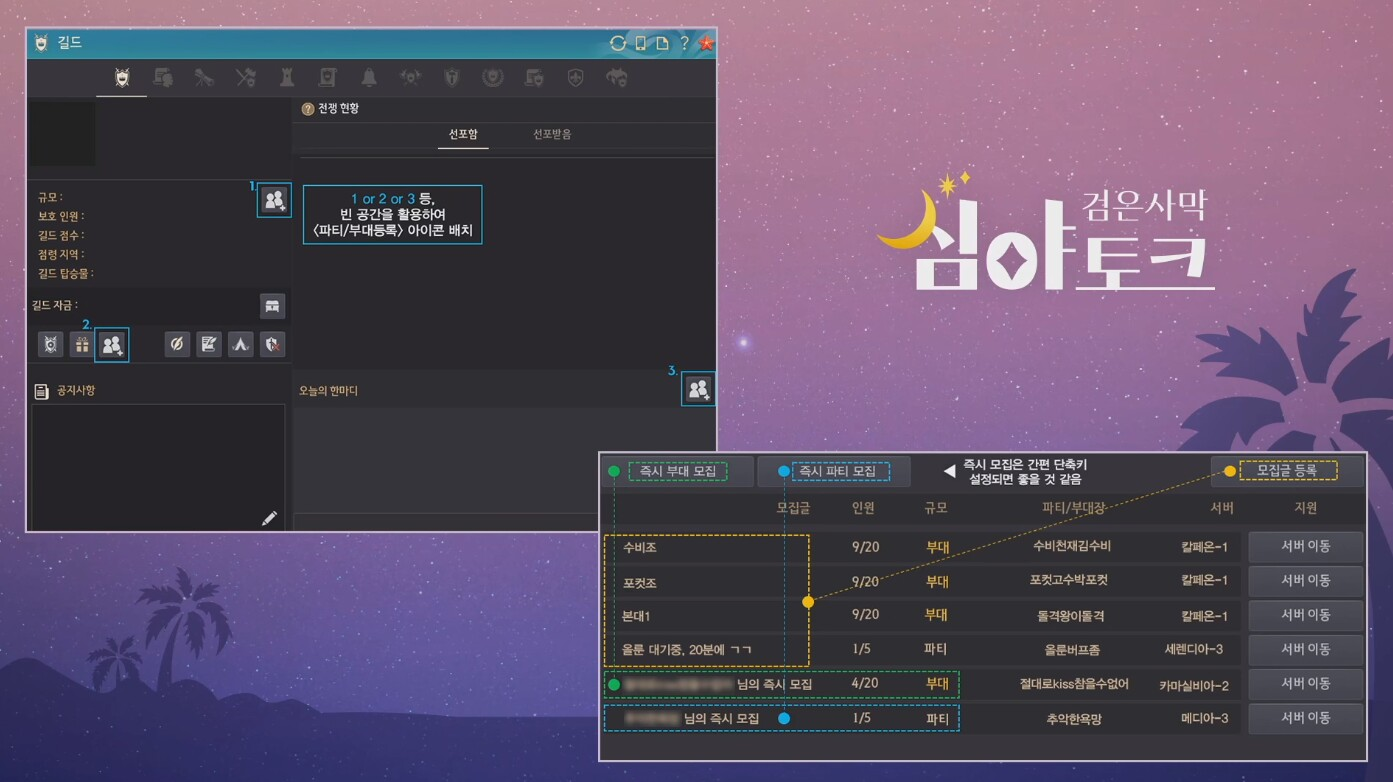Click the shield with red X icon
Viewport: 1393px width, 782px height.
pos(272,345)
